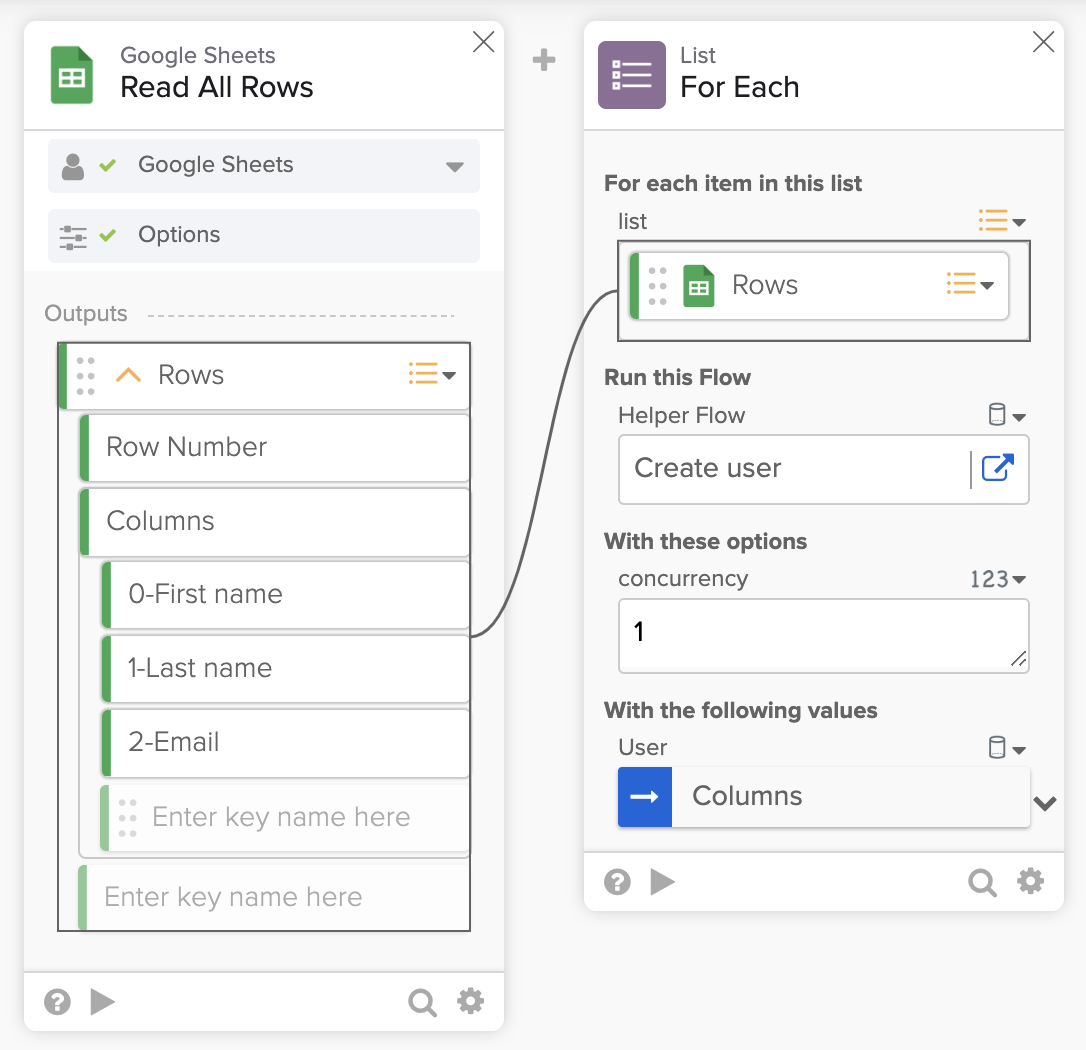The width and height of the screenshot is (1086, 1050).
Task: Open the Helper Flow type dropdown
Action: (x=1007, y=415)
